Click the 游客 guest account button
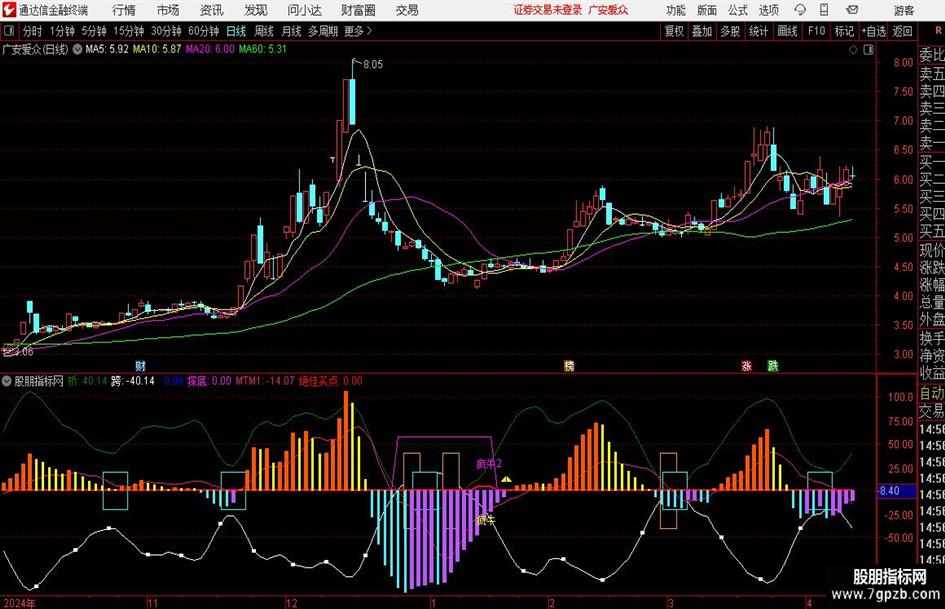The height and width of the screenshot is (609, 945). [x=903, y=10]
